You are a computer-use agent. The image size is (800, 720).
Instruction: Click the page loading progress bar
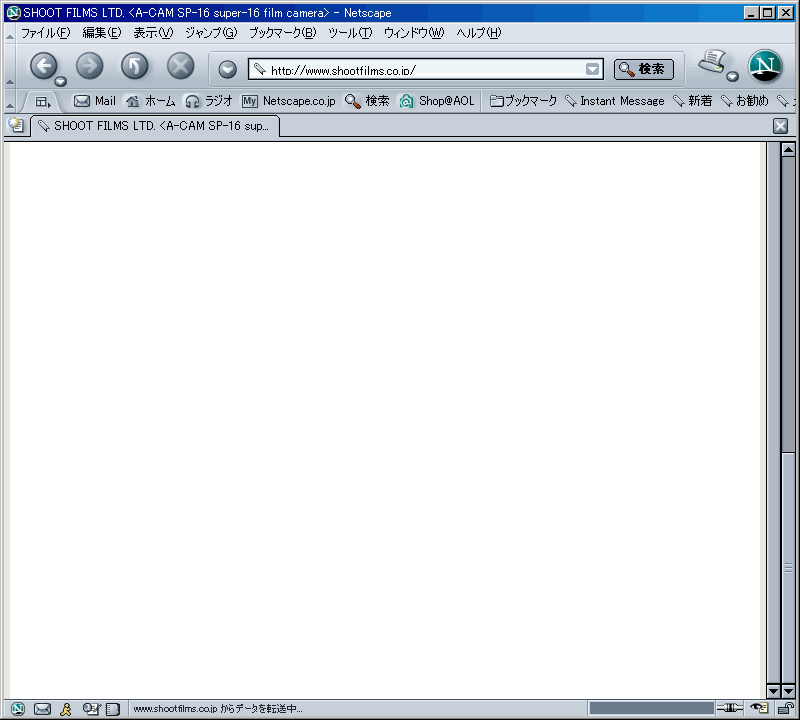click(x=652, y=708)
